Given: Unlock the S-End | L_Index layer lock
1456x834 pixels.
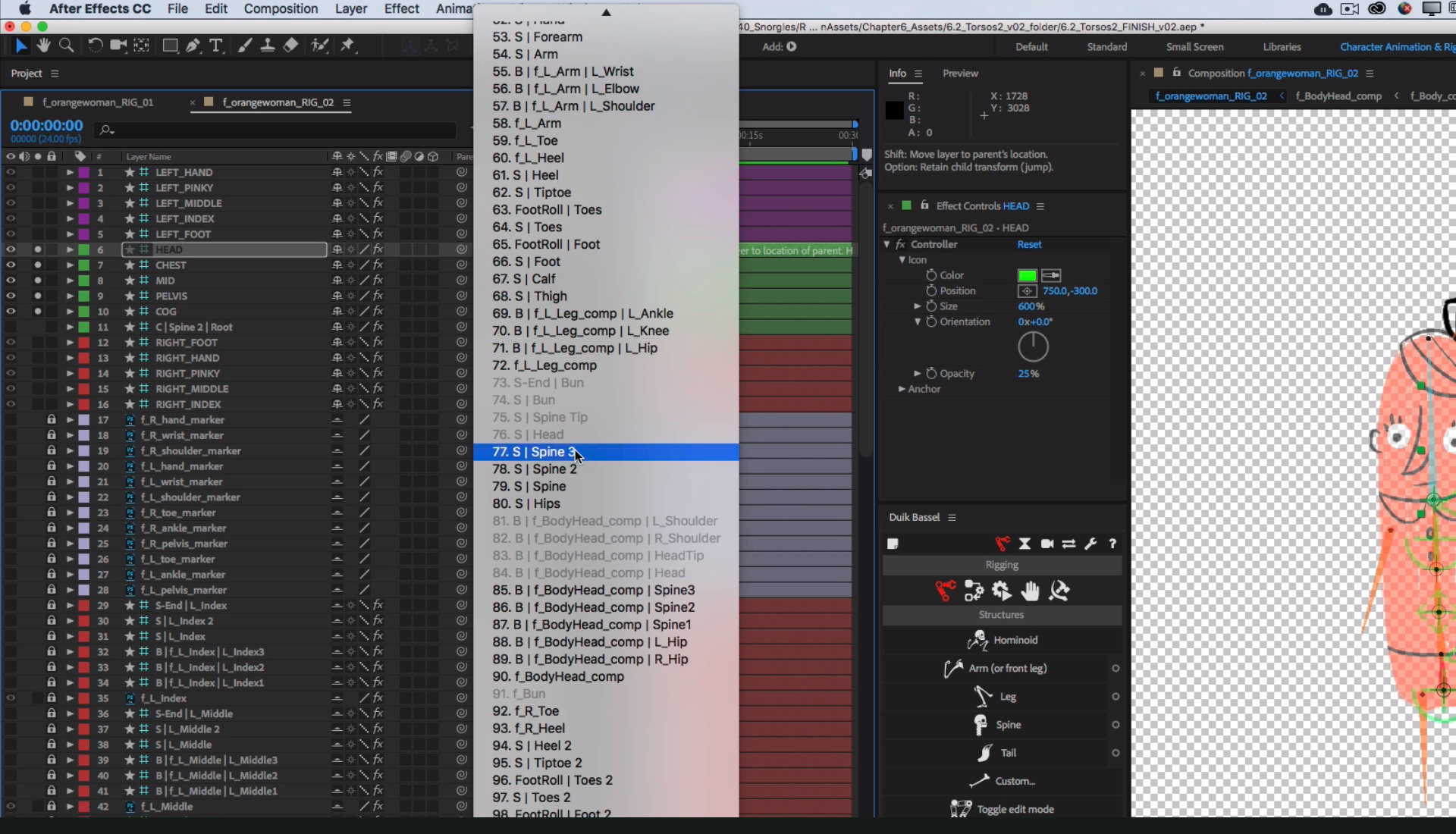Looking at the screenshot, I should point(52,605).
